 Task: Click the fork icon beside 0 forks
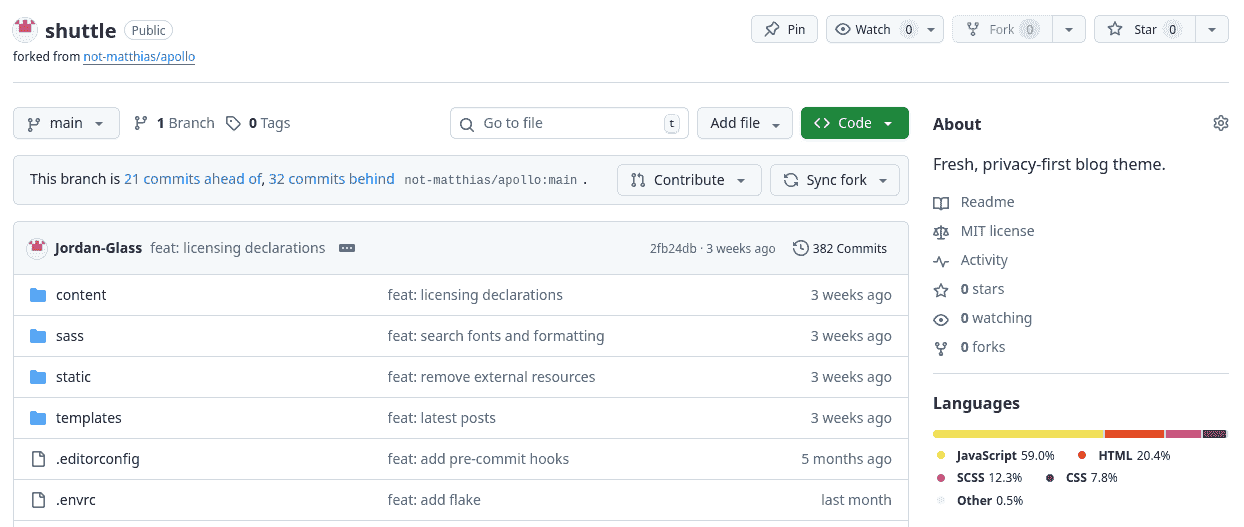click(x=941, y=348)
